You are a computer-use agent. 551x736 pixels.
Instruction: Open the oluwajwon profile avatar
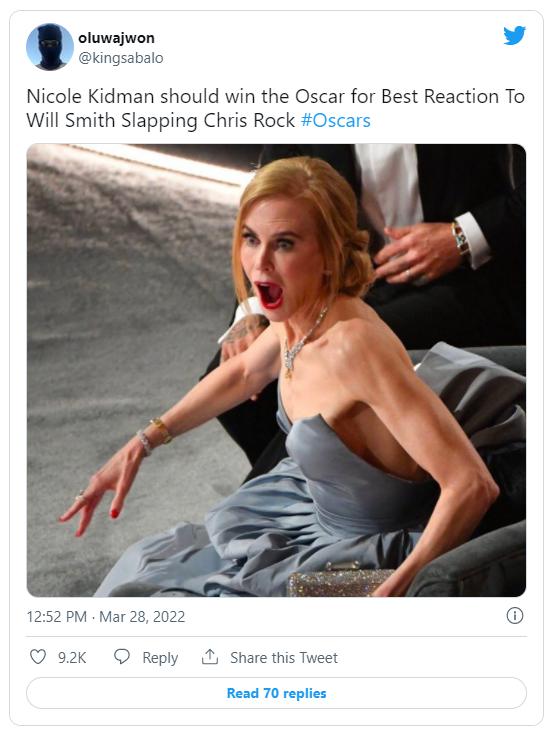tap(50, 47)
